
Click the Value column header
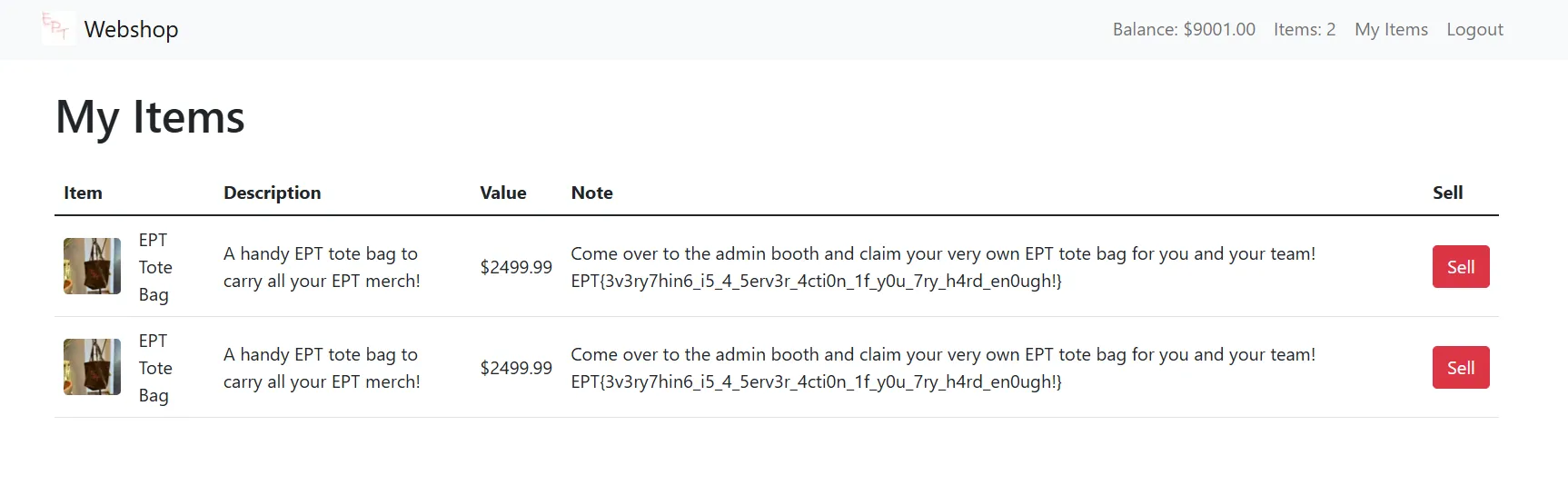click(x=503, y=193)
